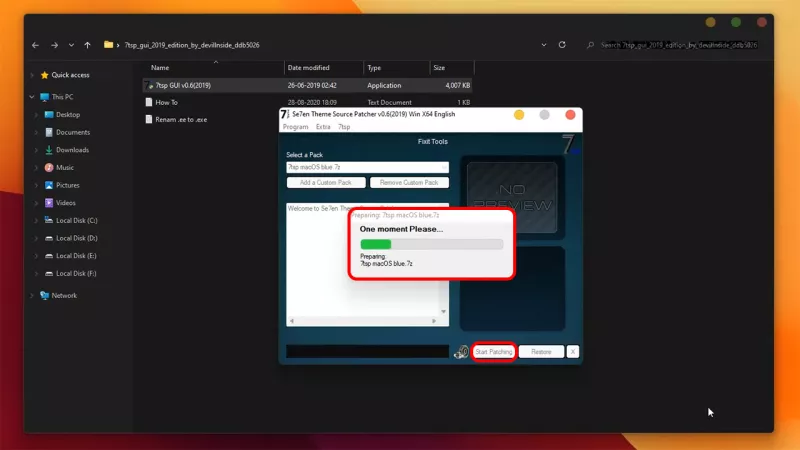Expand the Quick access node

(x=32, y=75)
